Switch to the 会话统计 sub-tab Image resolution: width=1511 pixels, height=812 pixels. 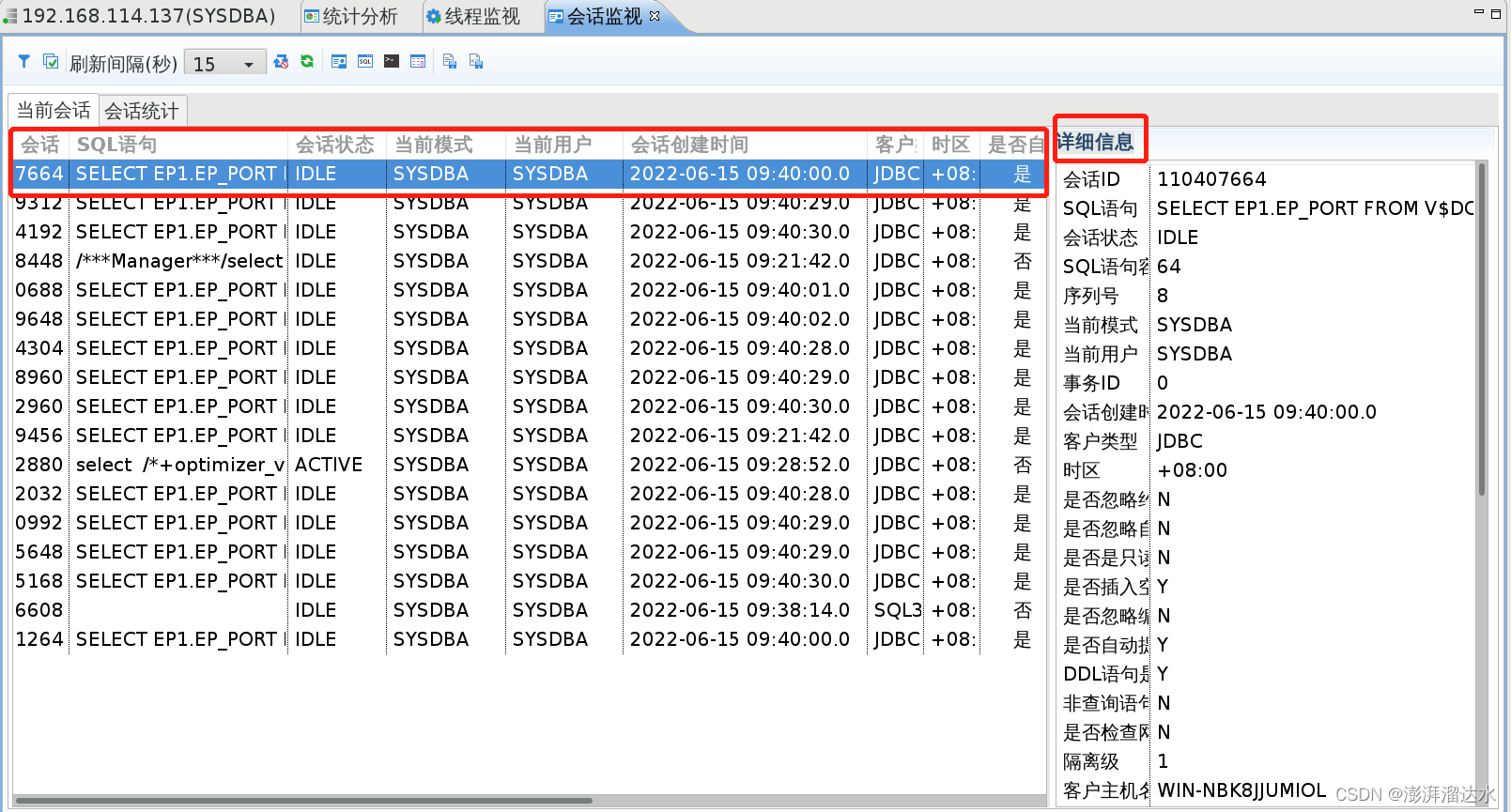coord(142,111)
